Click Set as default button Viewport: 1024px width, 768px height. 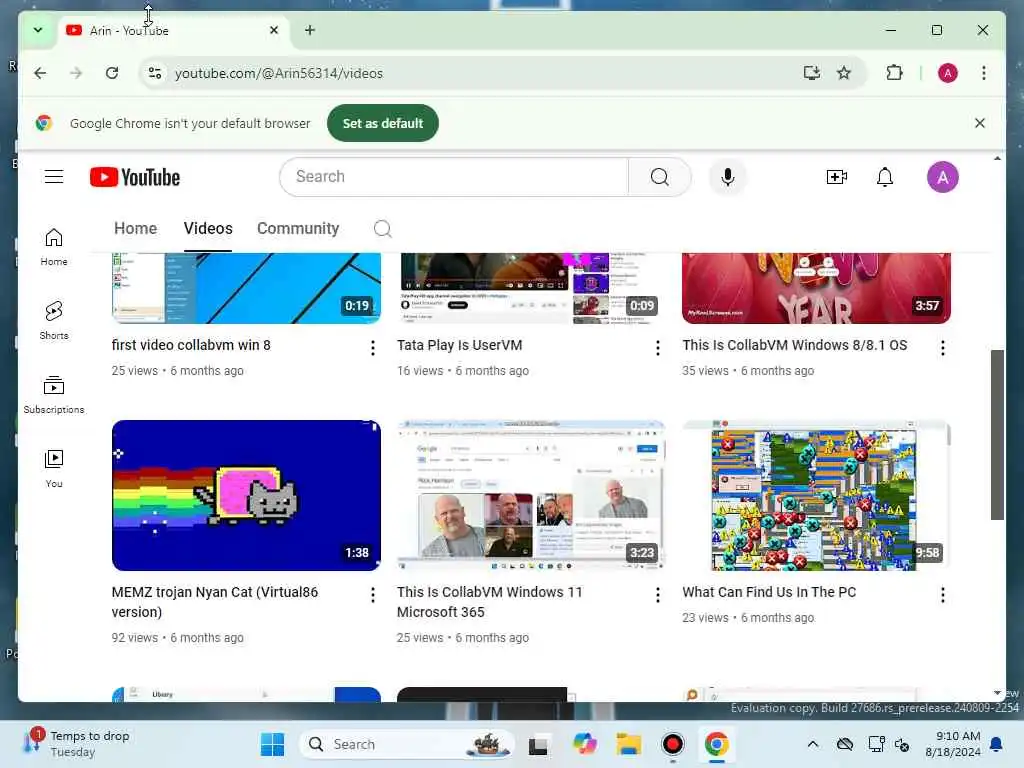pos(383,123)
